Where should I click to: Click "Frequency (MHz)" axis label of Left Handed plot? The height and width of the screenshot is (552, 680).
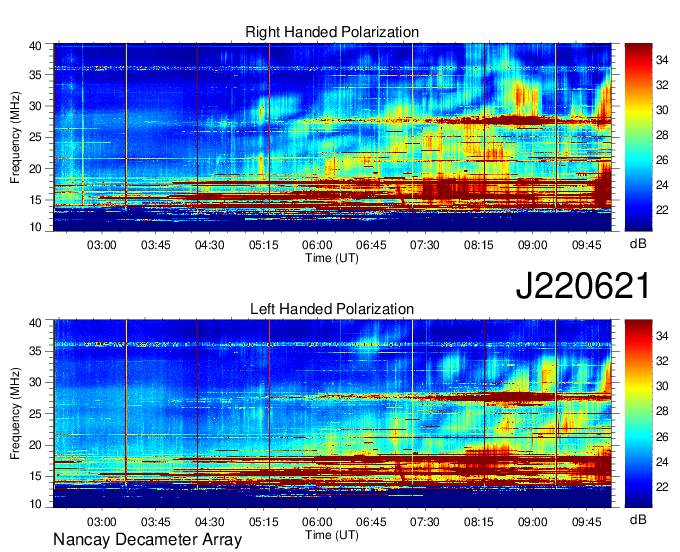tap(15, 414)
